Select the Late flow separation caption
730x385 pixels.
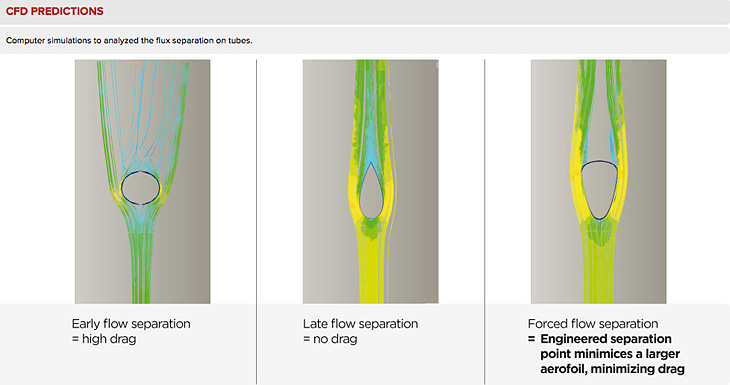click(360, 324)
